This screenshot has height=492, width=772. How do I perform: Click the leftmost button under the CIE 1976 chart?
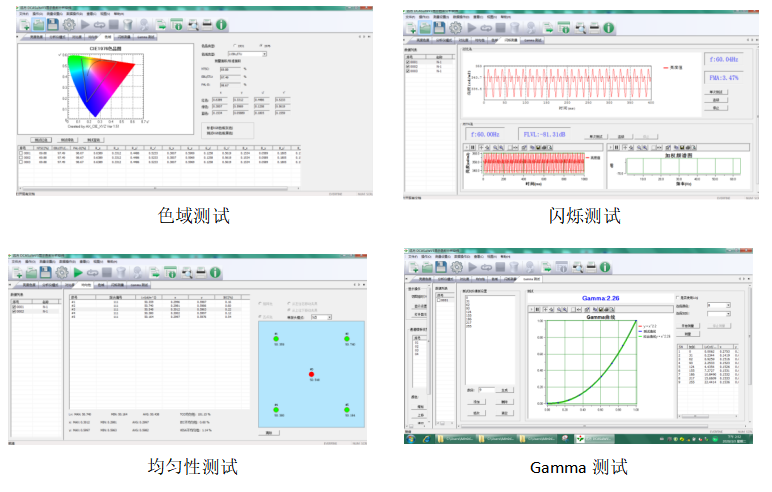[42, 140]
